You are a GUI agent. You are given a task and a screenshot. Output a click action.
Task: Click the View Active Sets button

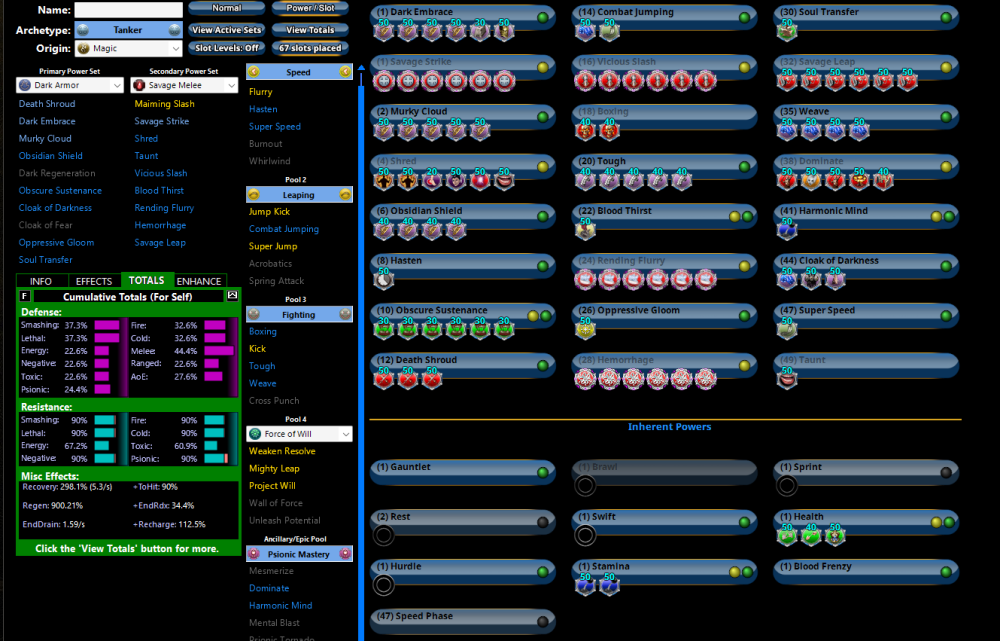coord(224,30)
